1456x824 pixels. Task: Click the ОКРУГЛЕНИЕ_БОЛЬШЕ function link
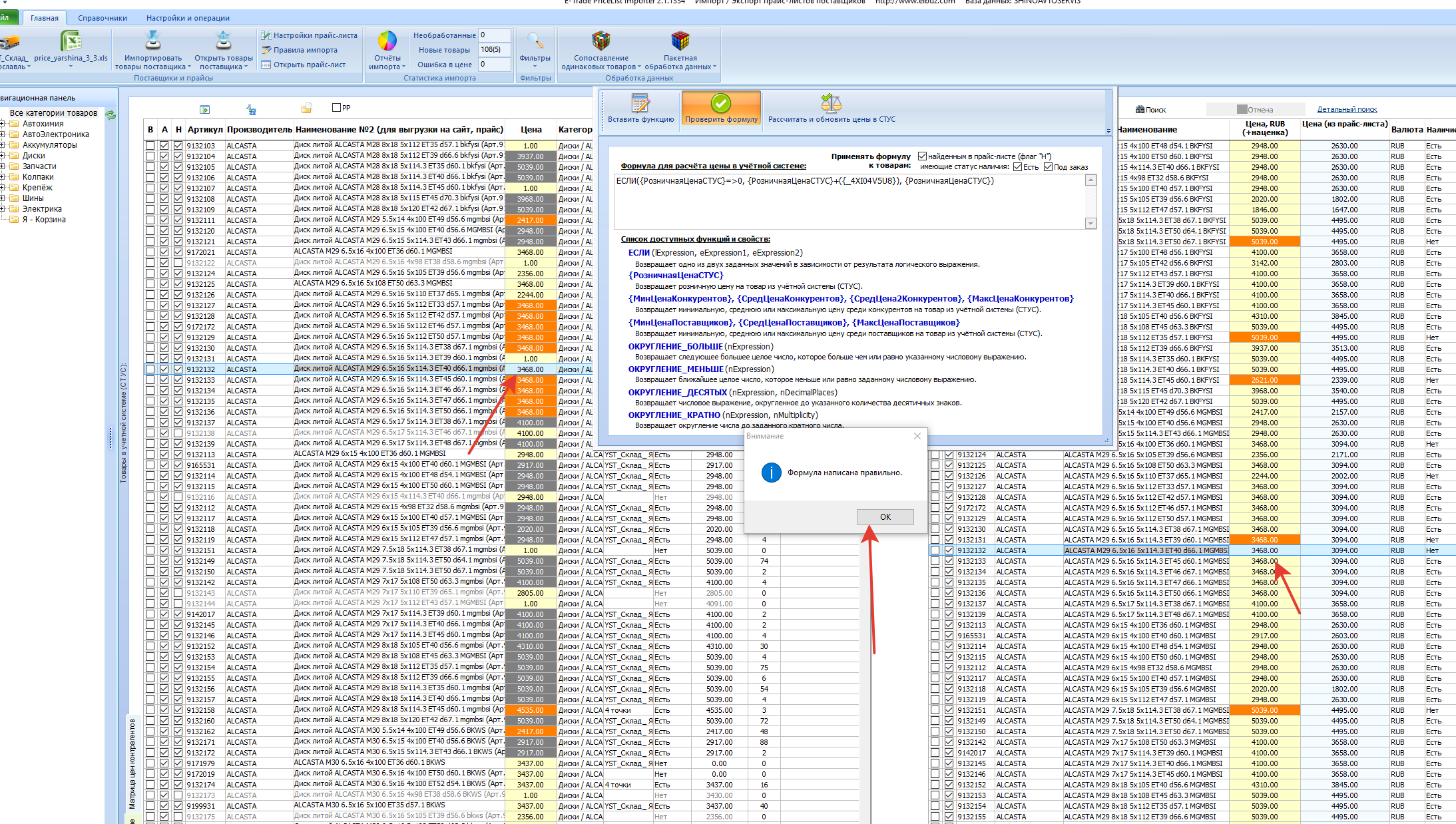pos(675,347)
